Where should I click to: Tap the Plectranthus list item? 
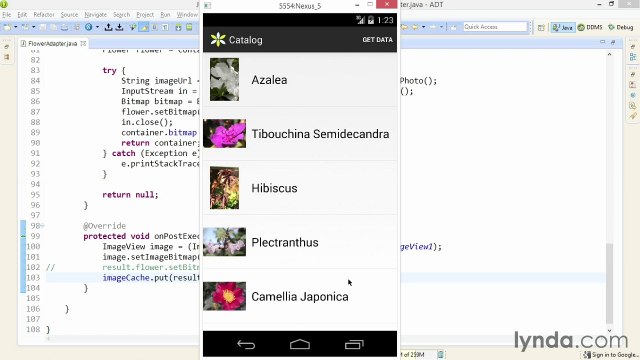click(x=300, y=242)
